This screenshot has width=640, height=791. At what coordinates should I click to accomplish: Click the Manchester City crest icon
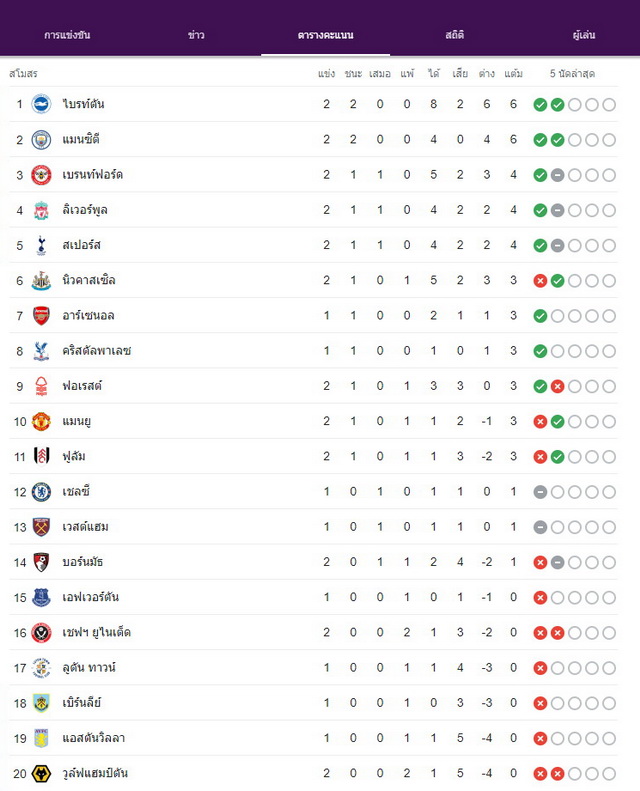coord(41,139)
